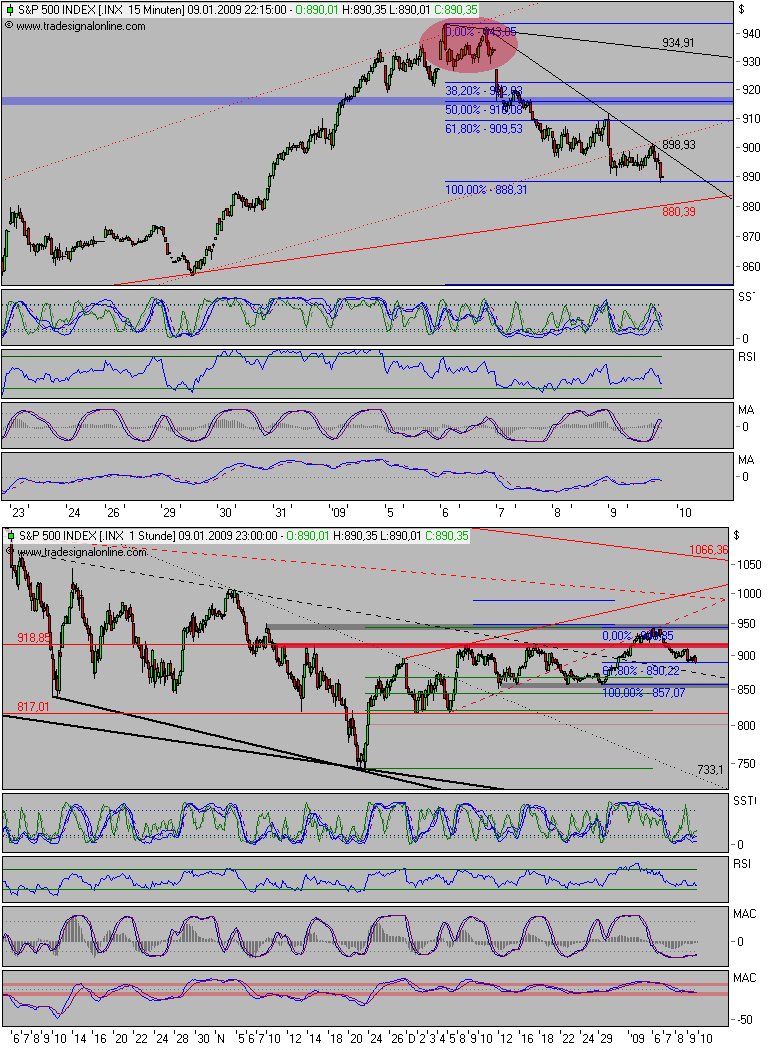The height and width of the screenshot is (1058, 769).
Task: Click the green chart icon beside the 15 Minuten title
Action: [9, 10]
